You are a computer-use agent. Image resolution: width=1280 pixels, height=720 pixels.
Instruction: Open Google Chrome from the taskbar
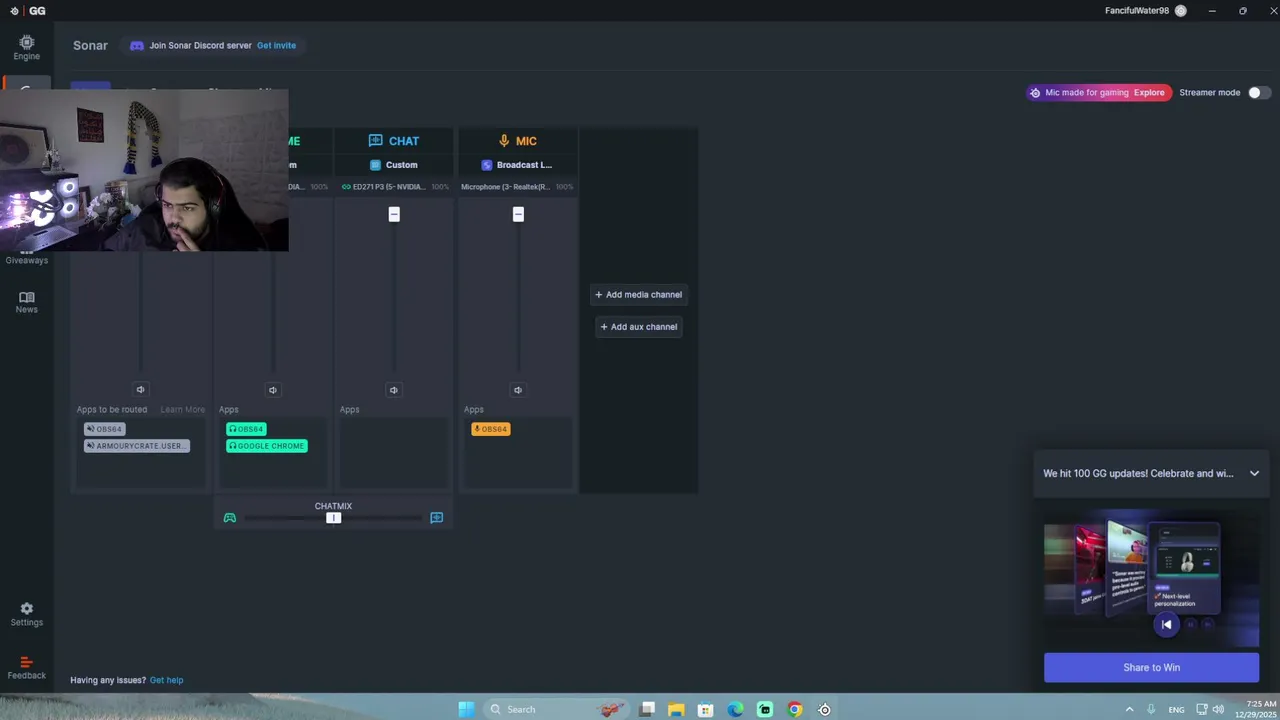coord(794,709)
